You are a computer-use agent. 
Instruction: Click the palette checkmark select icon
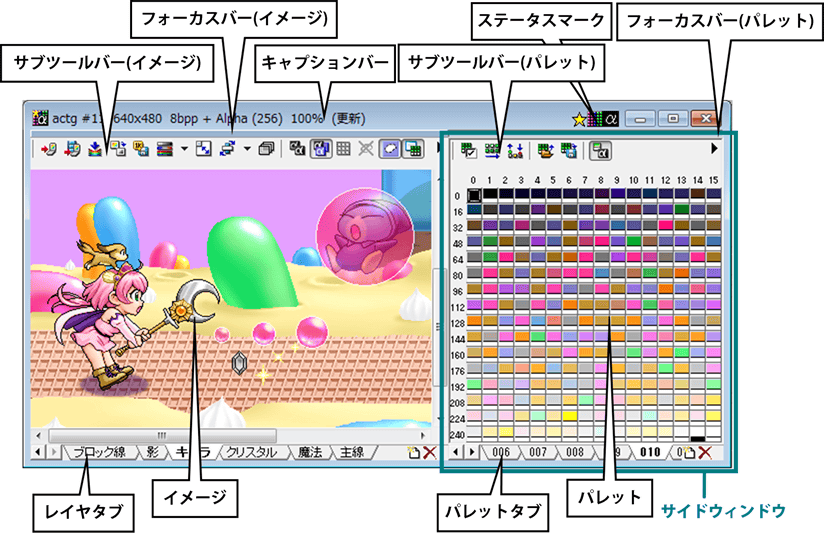pyautogui.click(x=469, y=151)
